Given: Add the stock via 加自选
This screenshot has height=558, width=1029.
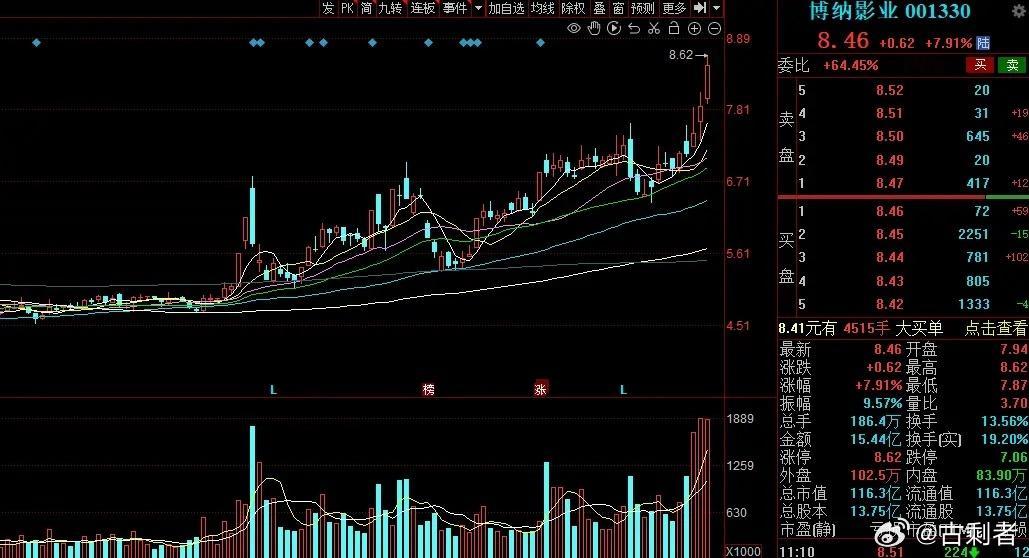Looking at the screenshot, I should [x=507, y=8].
